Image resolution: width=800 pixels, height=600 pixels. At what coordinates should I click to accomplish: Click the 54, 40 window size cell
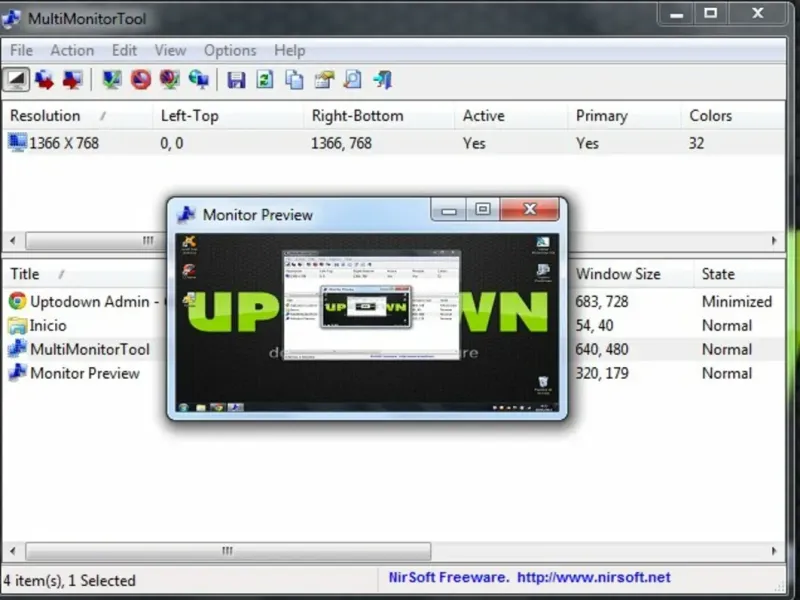[x=595, y=326]
